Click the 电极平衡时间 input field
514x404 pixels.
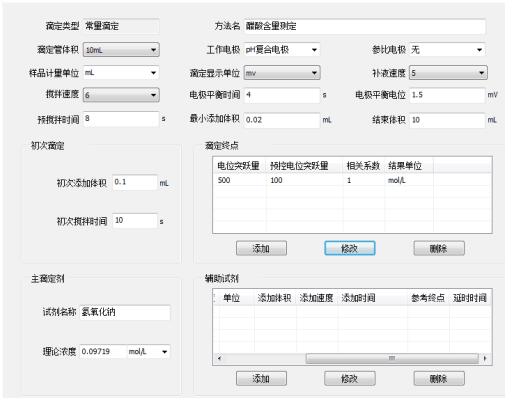[282, 95]
